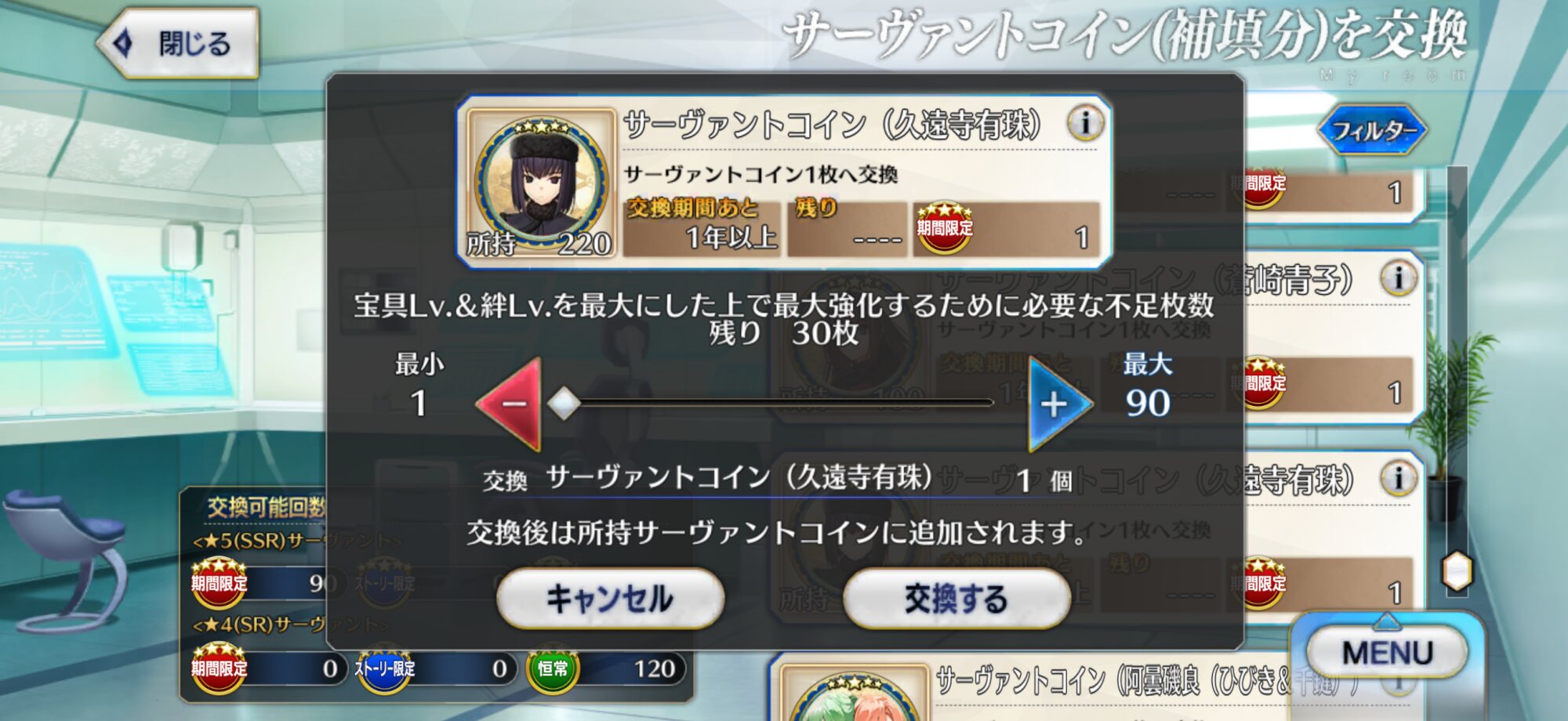This screenshot has width=1568, height=721.
Task: Click the slider handle on the quantity bar
Action: coord(564,404)
